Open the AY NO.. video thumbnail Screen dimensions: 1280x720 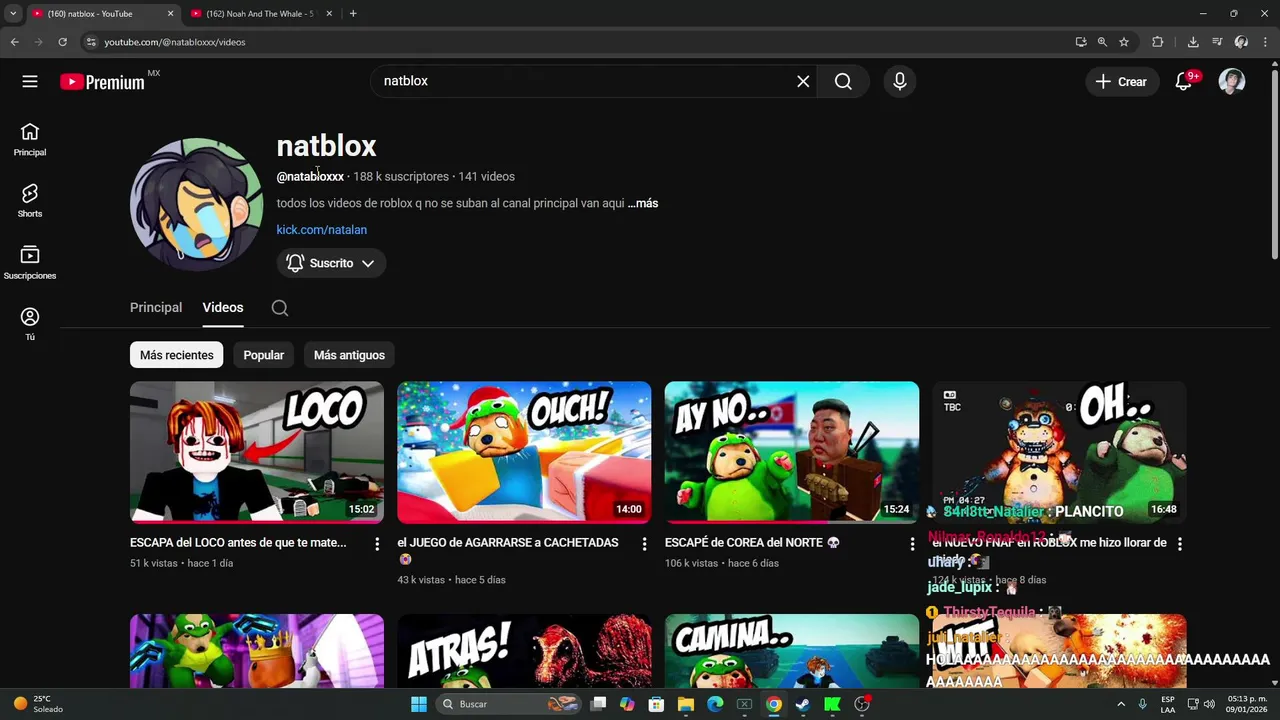(x=792, y=452)
